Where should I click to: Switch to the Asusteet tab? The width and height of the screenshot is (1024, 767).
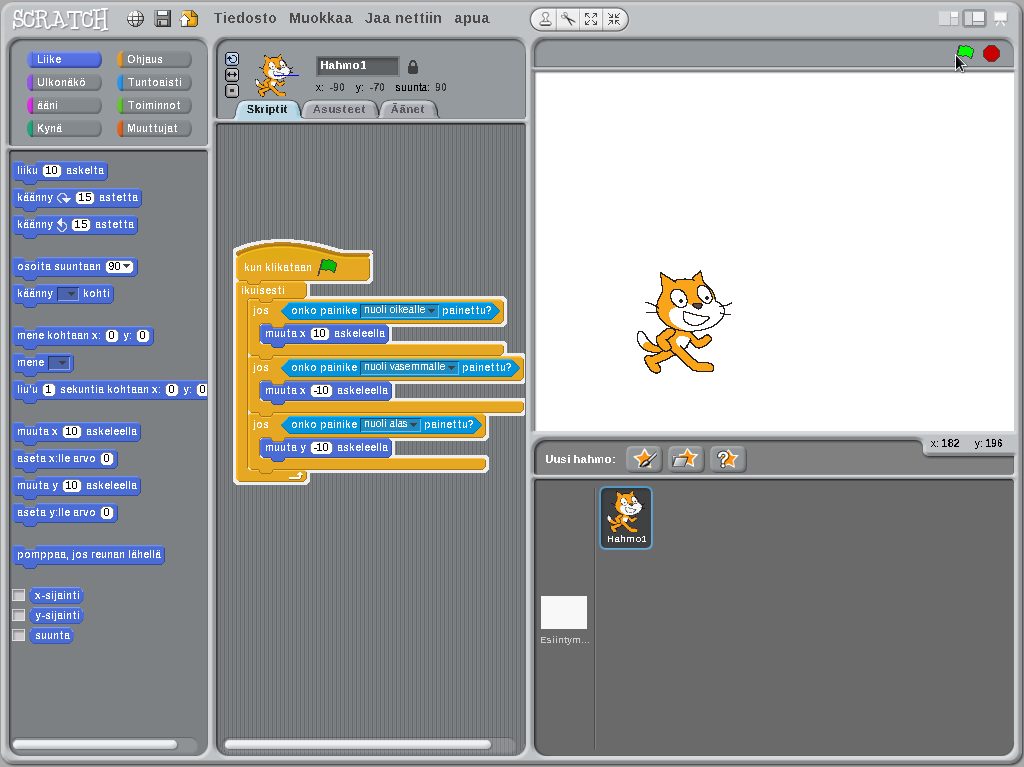(x=339, y=109)
